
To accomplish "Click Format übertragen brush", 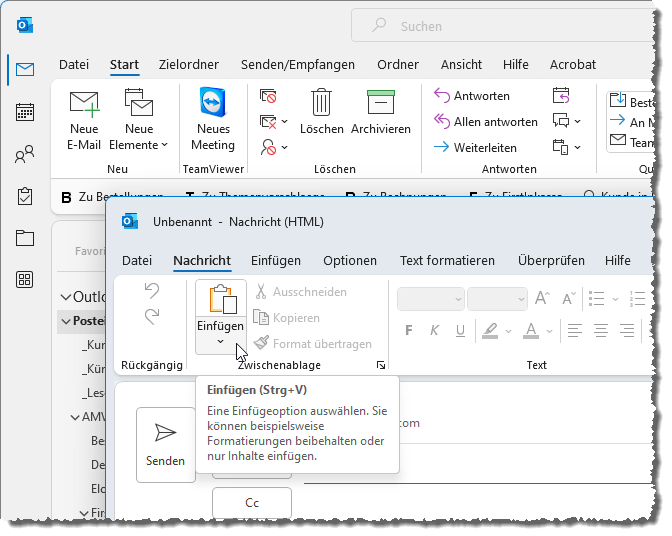I will click(x=313, y=344).
